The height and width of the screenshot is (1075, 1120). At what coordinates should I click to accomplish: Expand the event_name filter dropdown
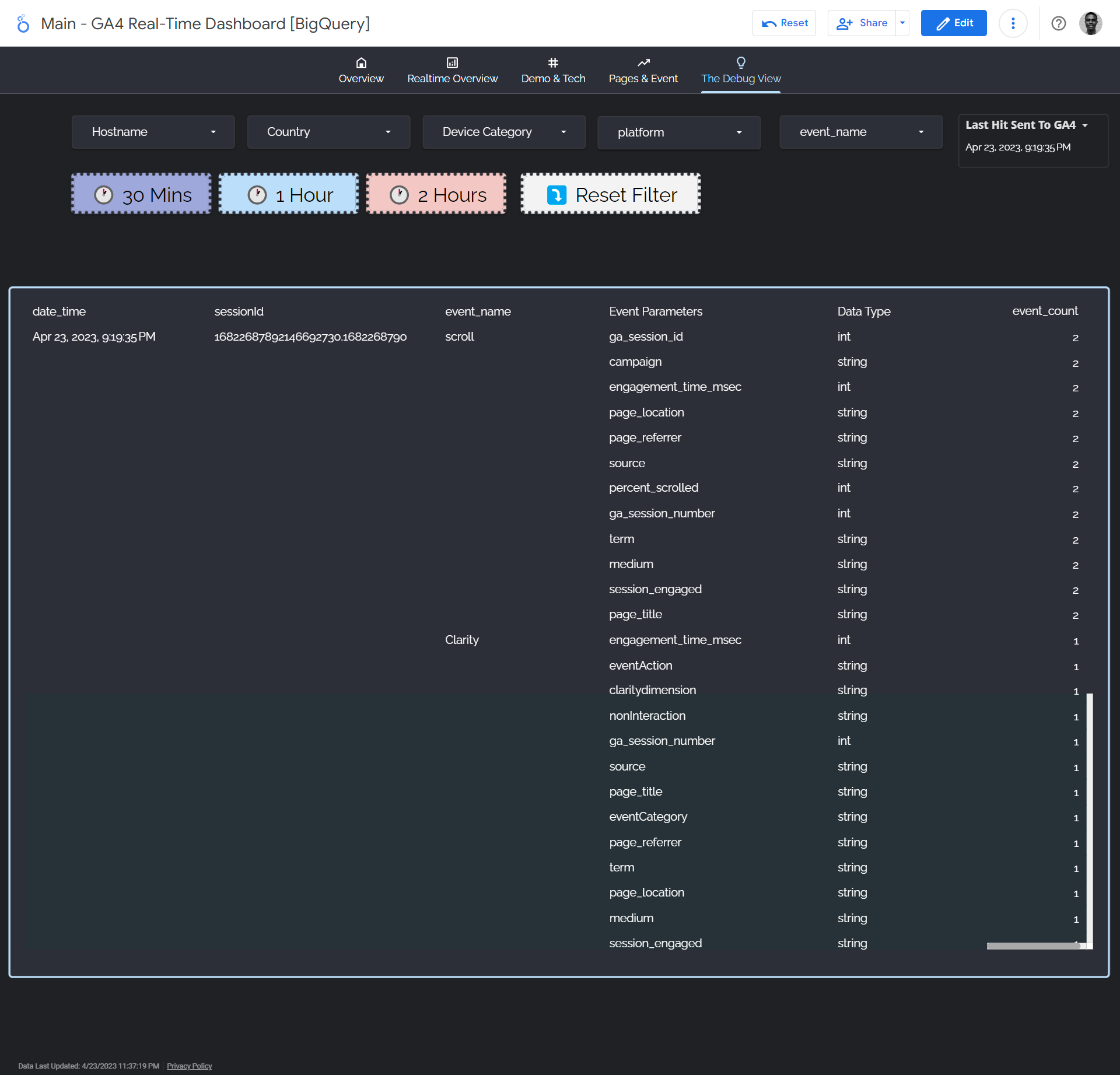[860, 132]
